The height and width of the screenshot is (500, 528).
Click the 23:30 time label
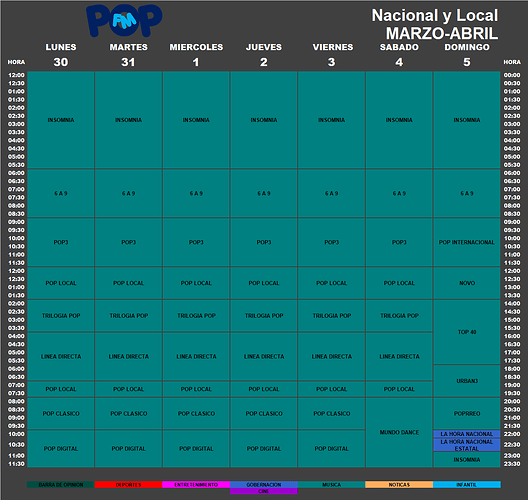512,464
